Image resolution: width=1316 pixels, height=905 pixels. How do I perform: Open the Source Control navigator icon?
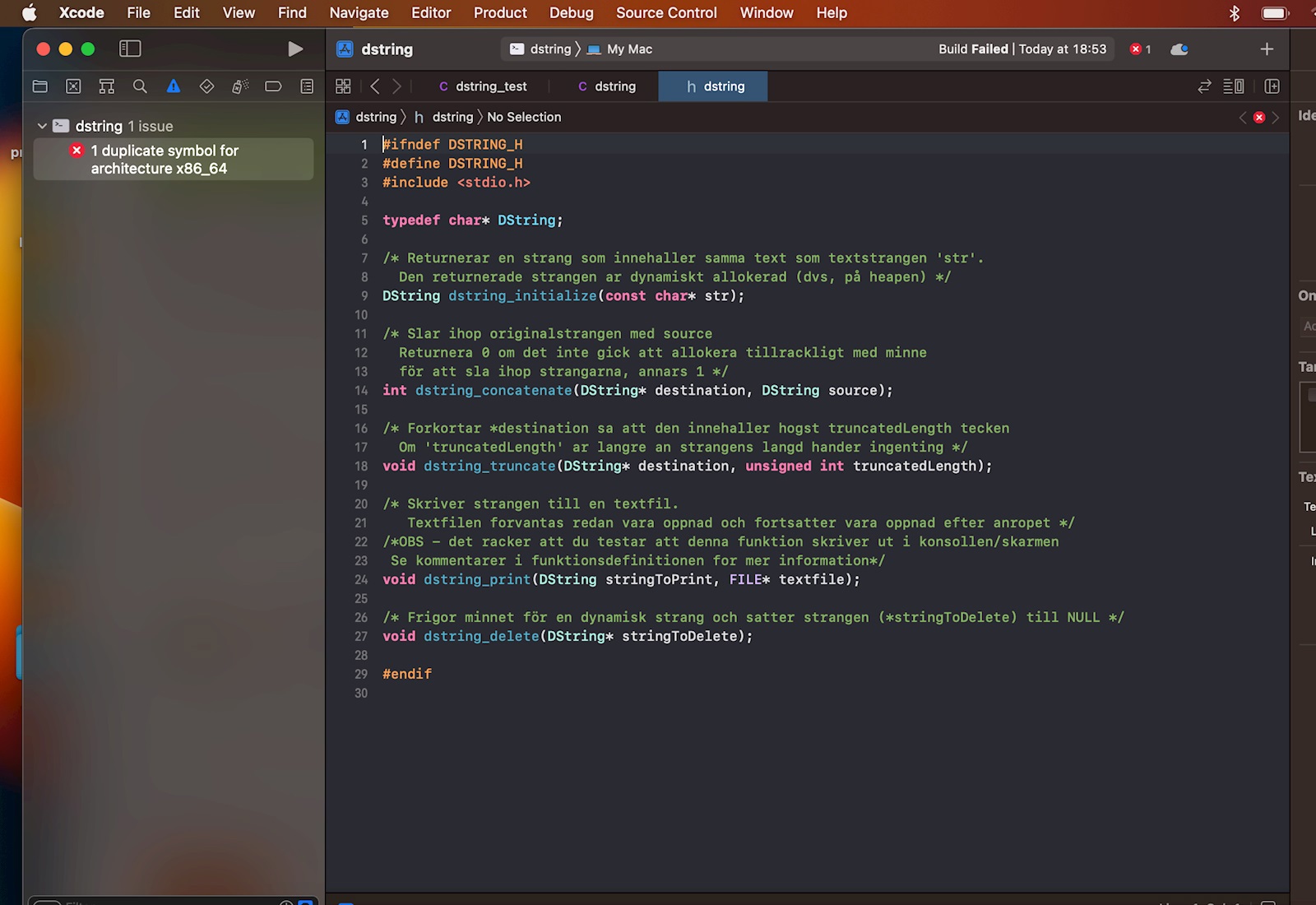click(73, 86)
